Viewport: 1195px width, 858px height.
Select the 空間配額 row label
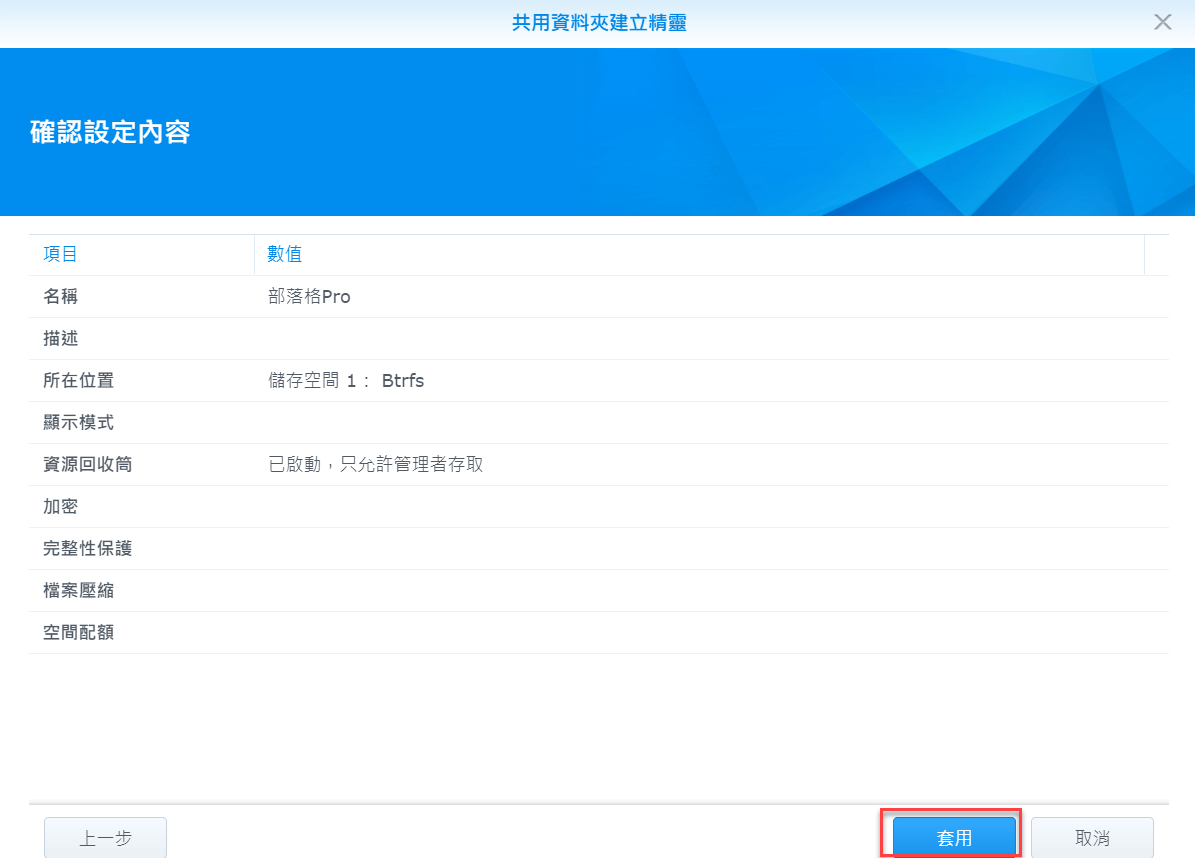(78, 632)
